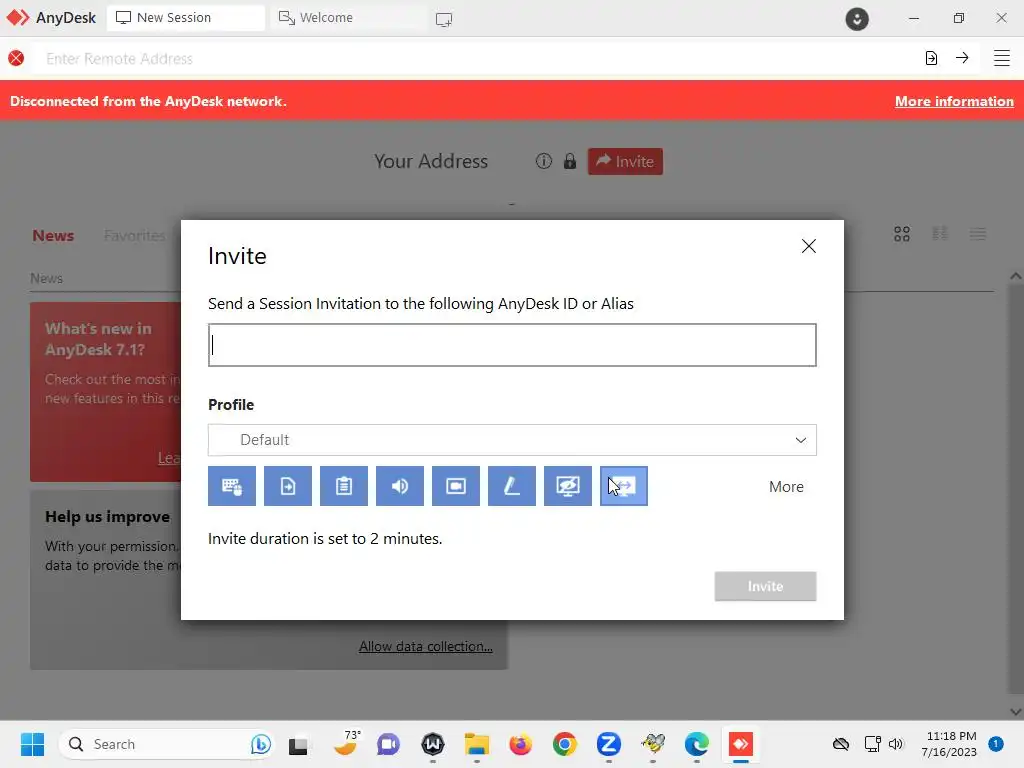Image resolution: width=1024 pixels, height=768 pixels.
Task: Toggle switch sides permission icon
Action: (x=624, y=486)
